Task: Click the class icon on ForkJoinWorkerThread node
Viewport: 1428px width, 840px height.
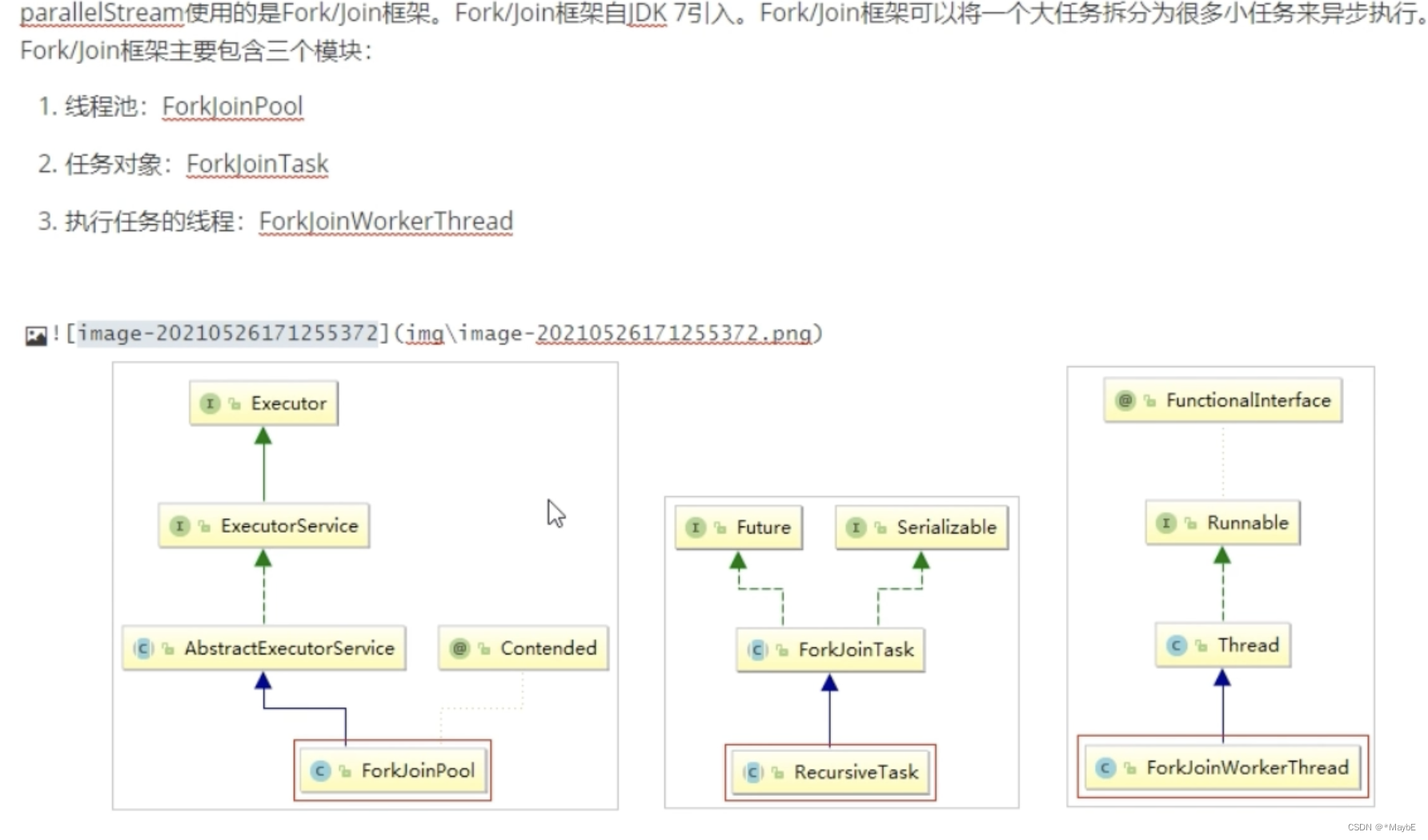Action: pos(1105,767)
